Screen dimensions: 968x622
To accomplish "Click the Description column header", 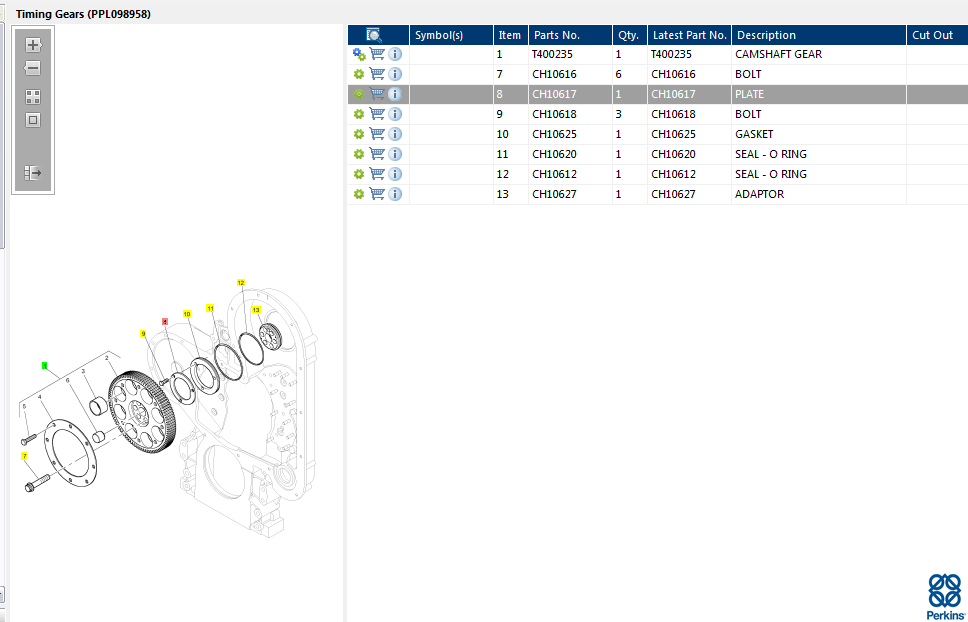I will (x=818, y=35).
